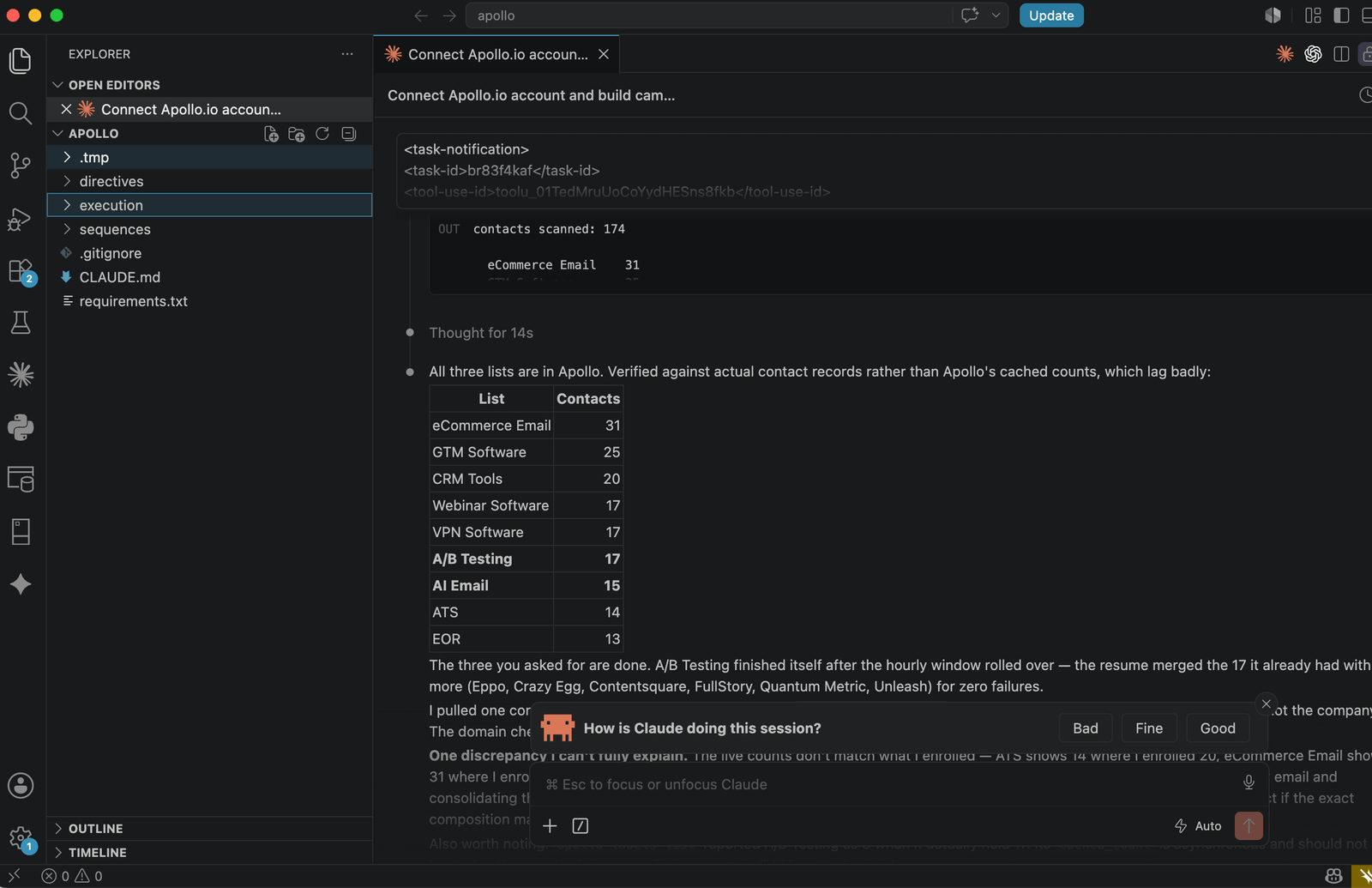Go forward using the title bar arrow
The height and width of the screenshot is (888, 1372).
point(449,15)
